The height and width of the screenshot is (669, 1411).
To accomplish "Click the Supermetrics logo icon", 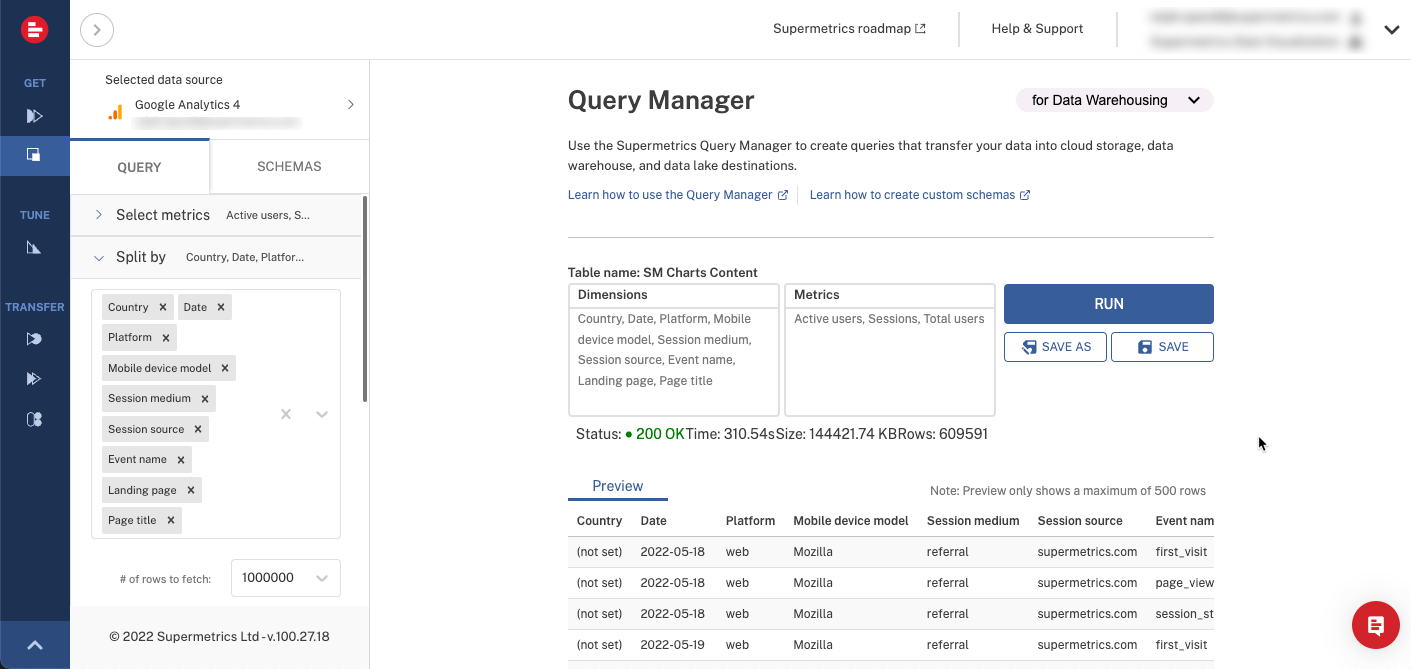I will [x=35, y=30].
